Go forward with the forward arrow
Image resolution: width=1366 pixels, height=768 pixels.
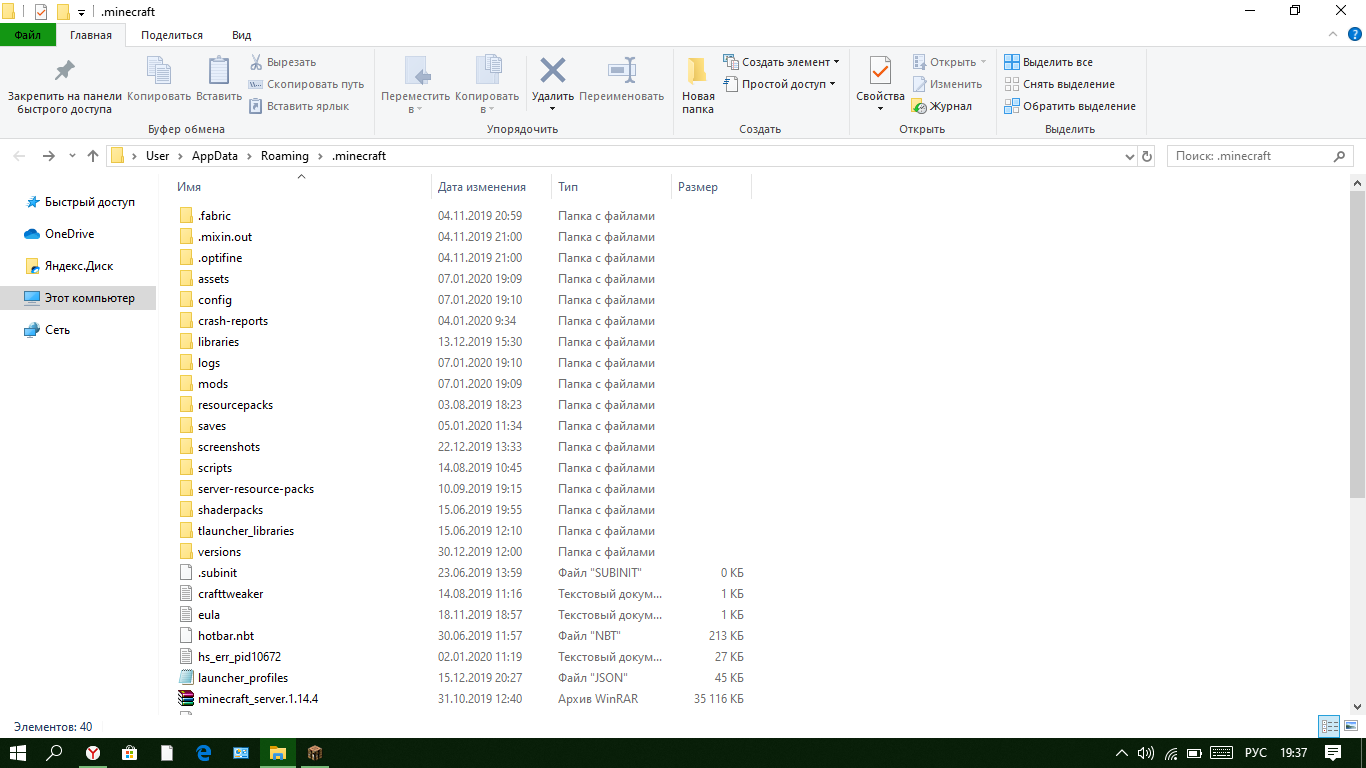click(x=48, y=156)
